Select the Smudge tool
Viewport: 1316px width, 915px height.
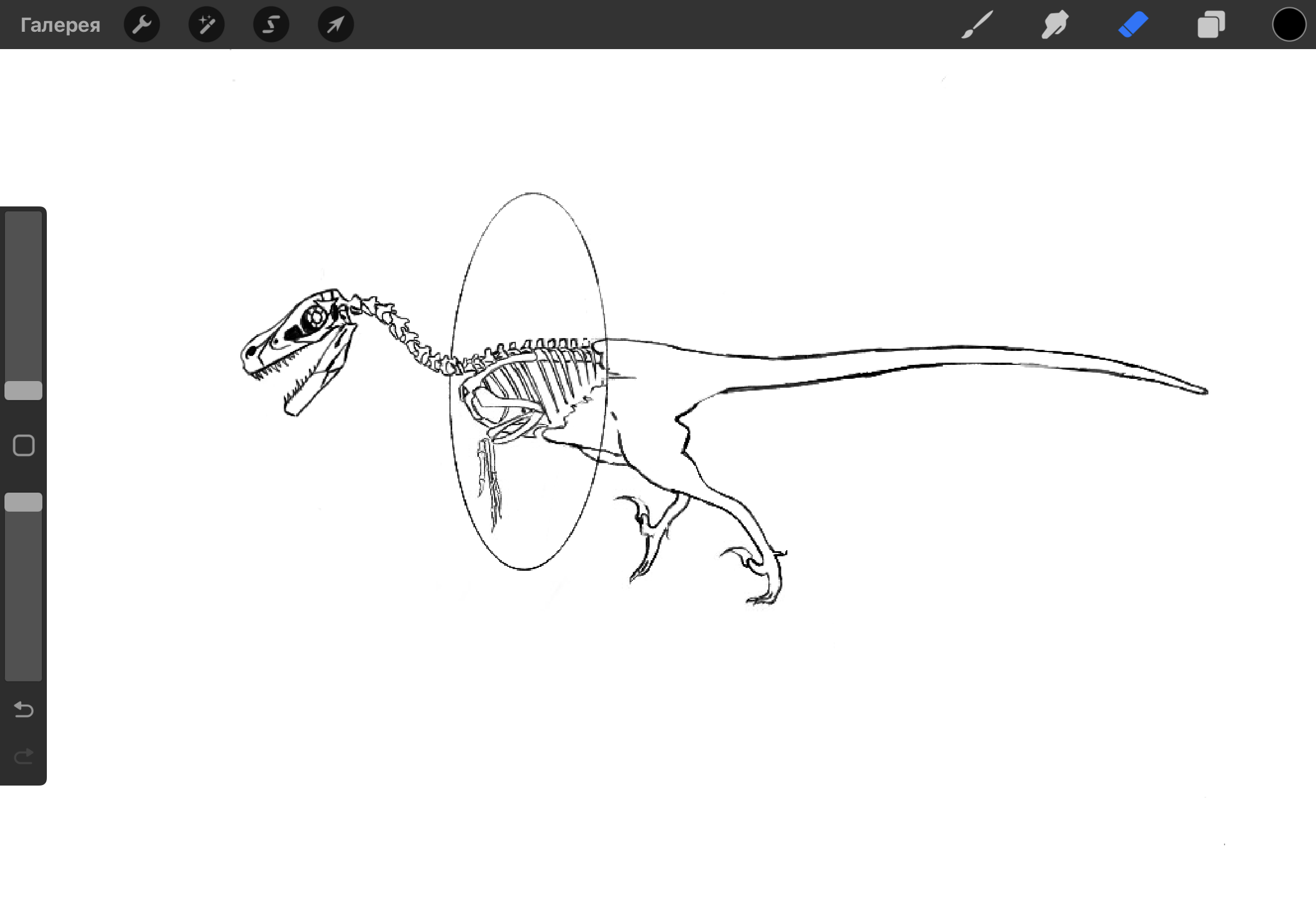[x=1054, y=25]
